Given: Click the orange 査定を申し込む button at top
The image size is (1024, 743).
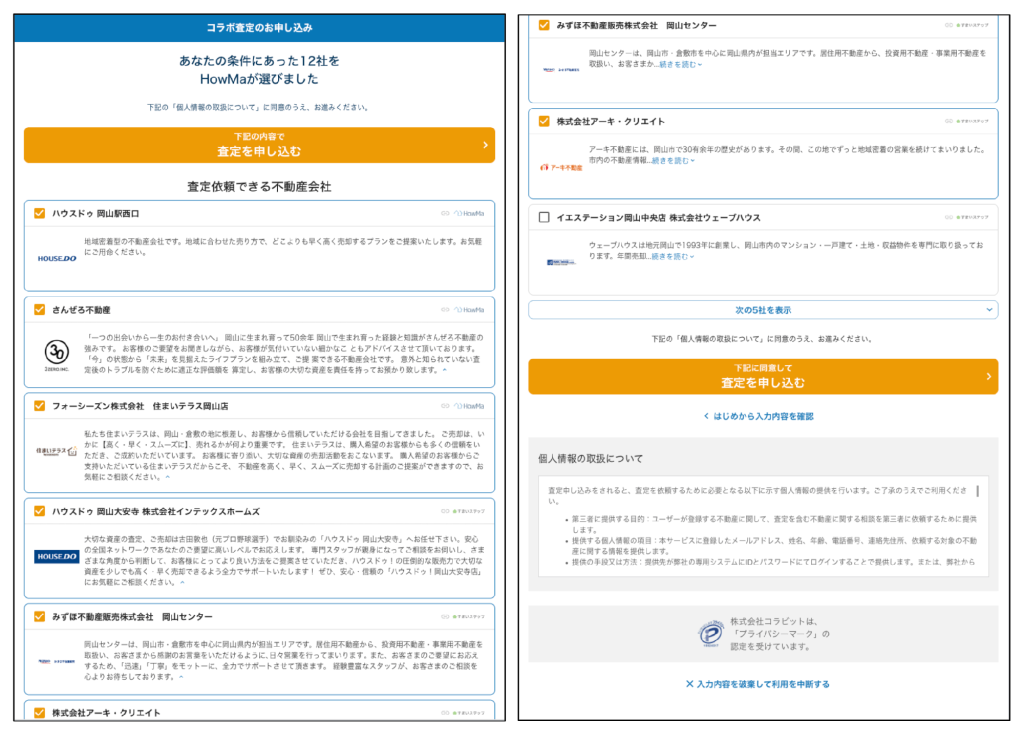Looking at the screenshot, I should click(x=256, y=145).
